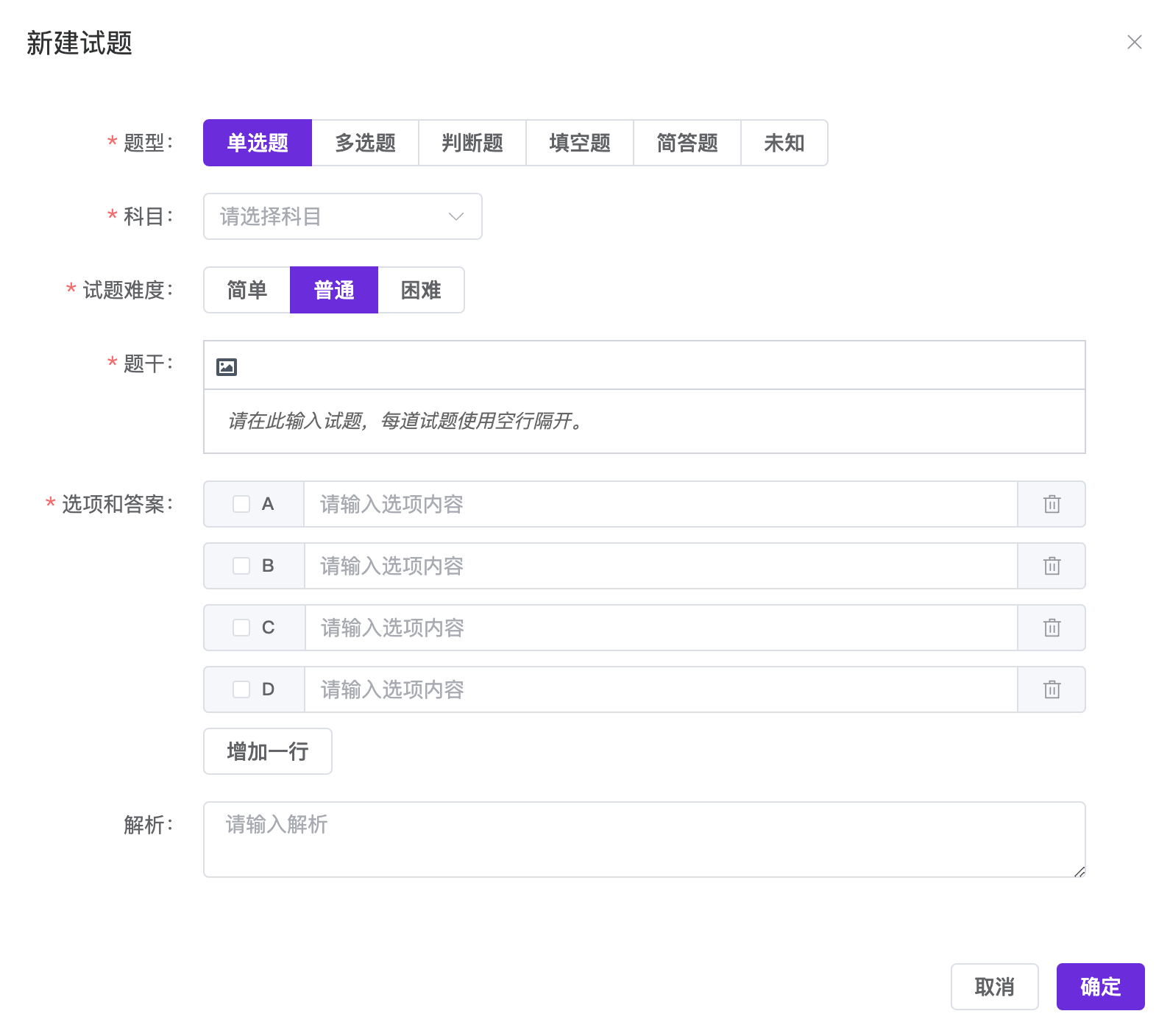1170x1036 pixels.
Task: Choose the 填空题 question type
Action: point(580,143)
